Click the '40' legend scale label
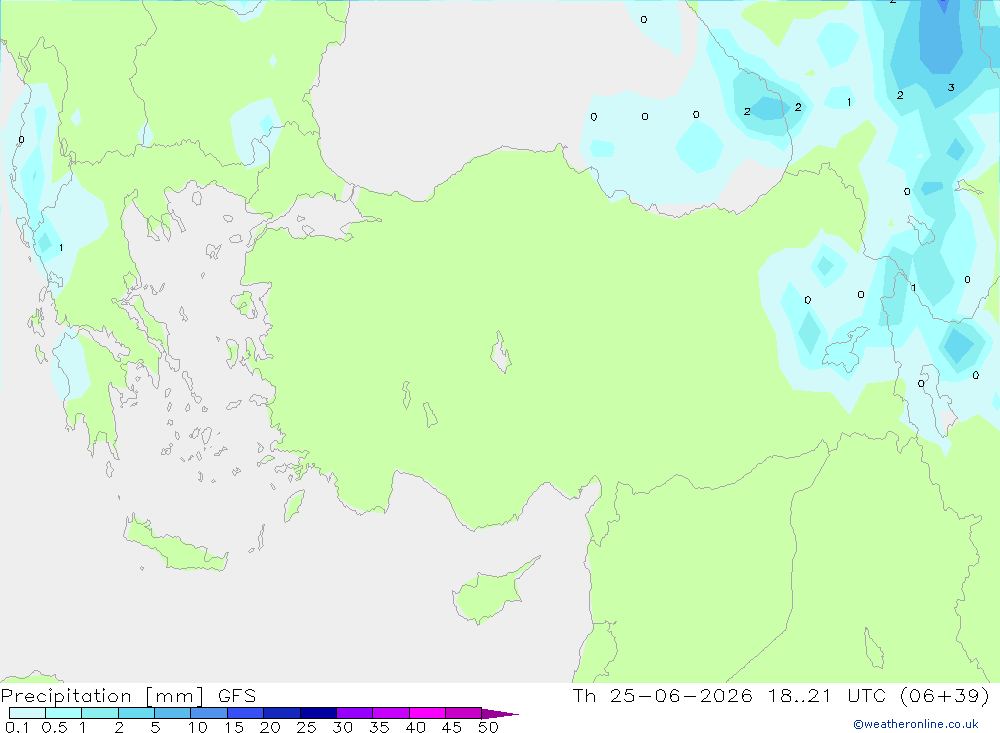The height and width of the screenshot is (733, 1000). [416, 727]
